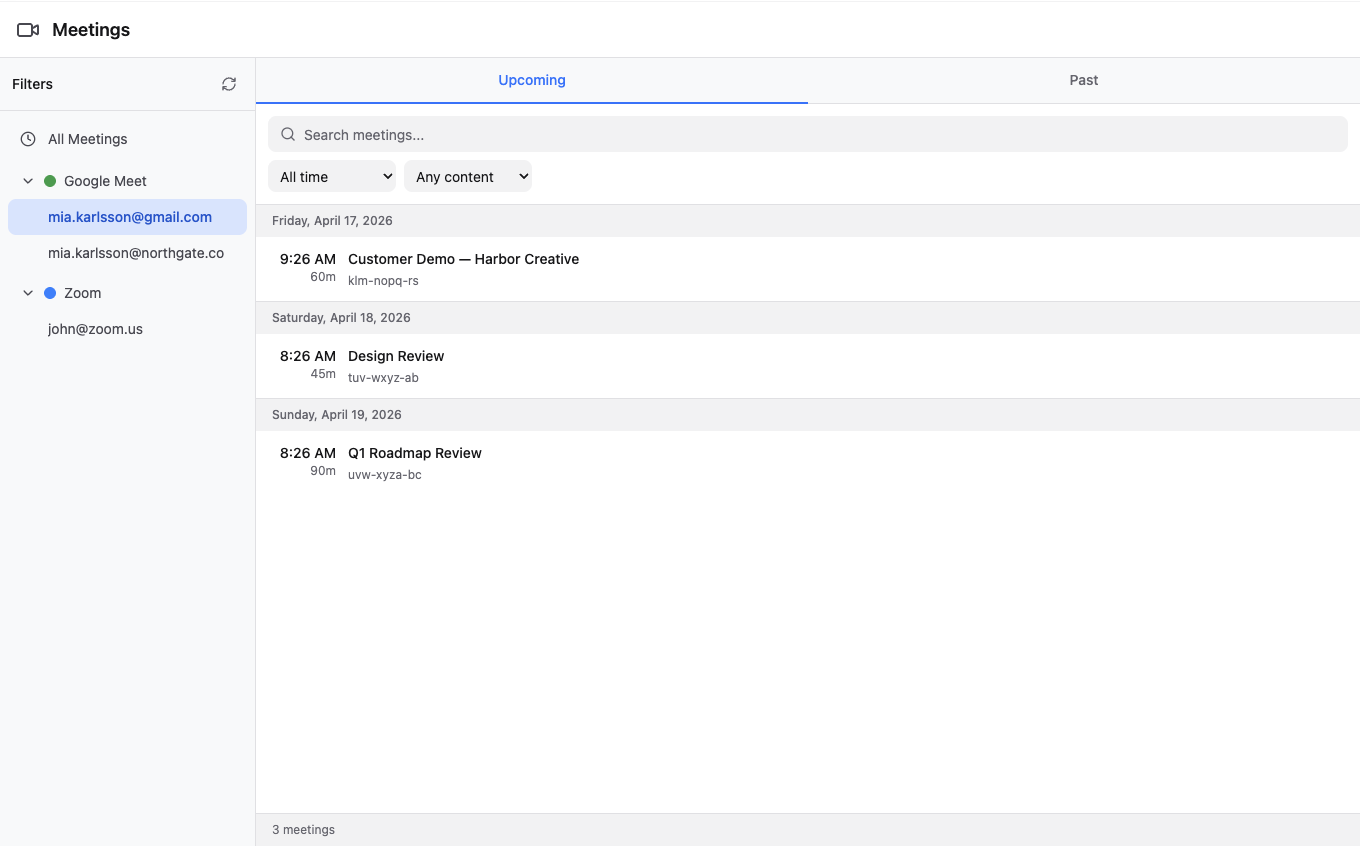Open the Any content filter dropdown
The width and height of the screenshot is (1360, 846).
click(468, 176)
